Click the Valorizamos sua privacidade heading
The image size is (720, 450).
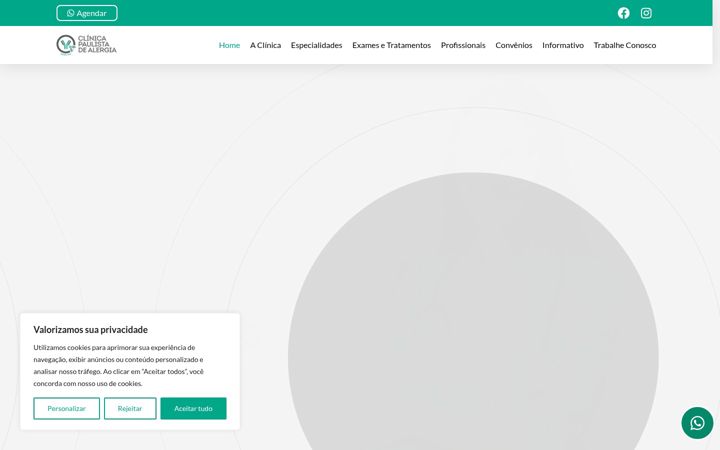pos(90,330)
